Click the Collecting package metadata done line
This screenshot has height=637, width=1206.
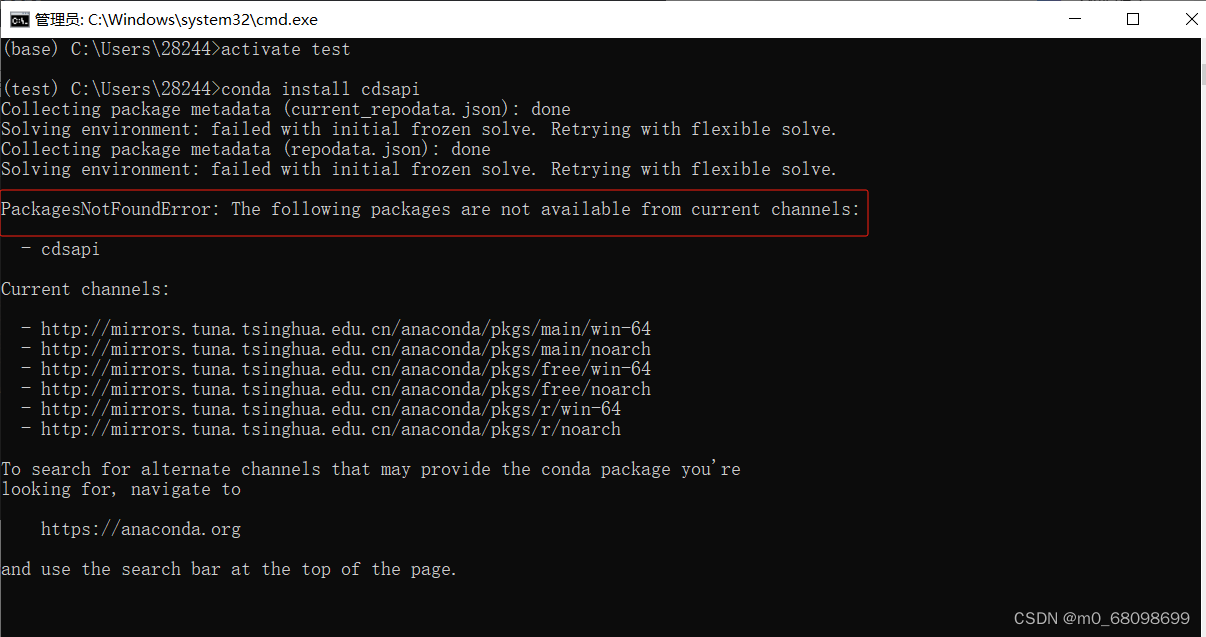285,108
